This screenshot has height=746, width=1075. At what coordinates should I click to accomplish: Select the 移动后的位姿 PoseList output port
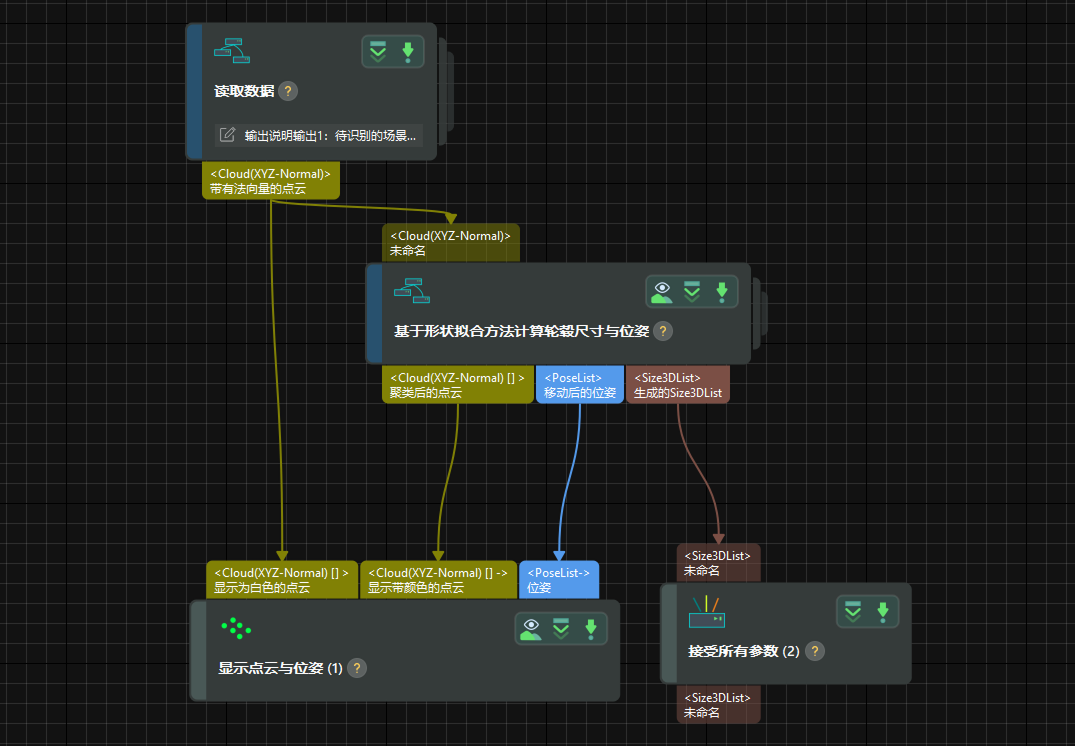[x=579, y=386]
